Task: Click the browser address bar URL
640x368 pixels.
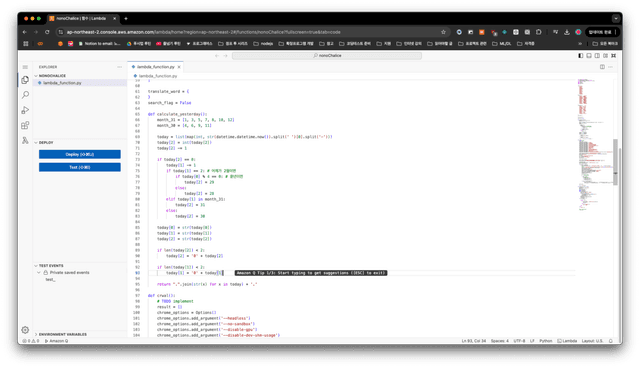Action: click(203, 32)
